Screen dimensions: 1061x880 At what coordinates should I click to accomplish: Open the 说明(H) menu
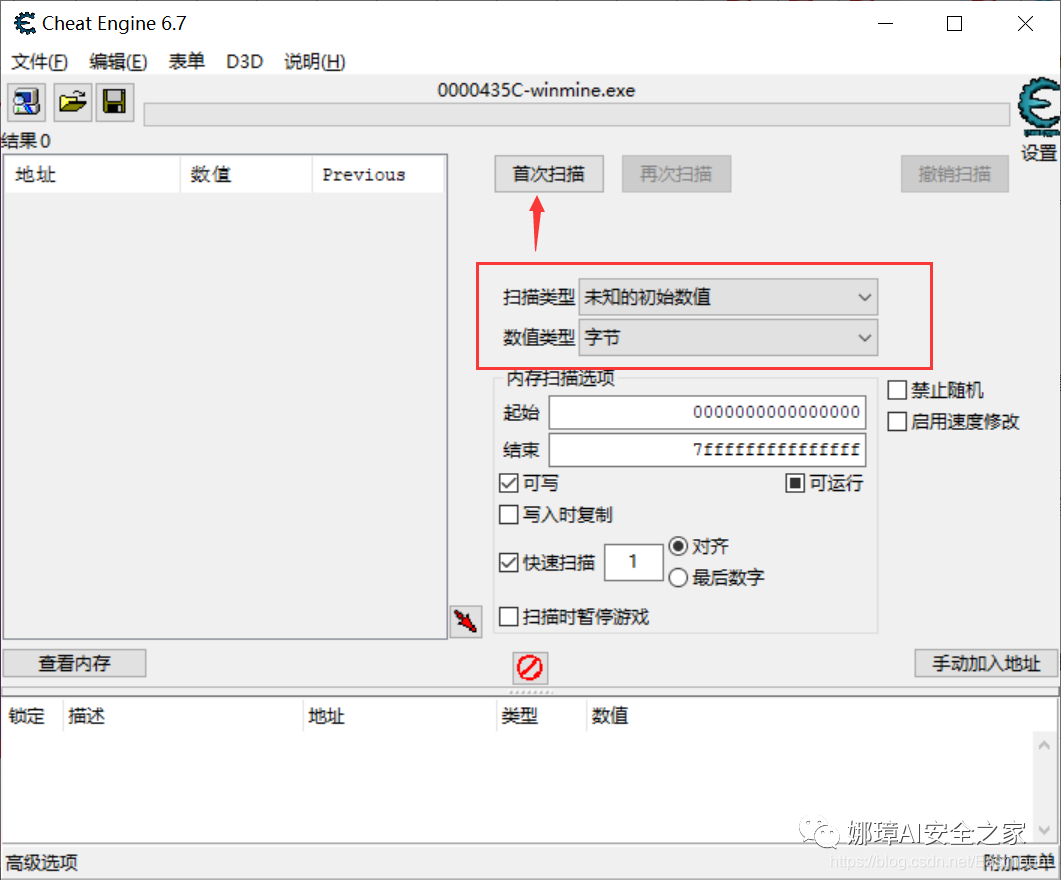315,62
